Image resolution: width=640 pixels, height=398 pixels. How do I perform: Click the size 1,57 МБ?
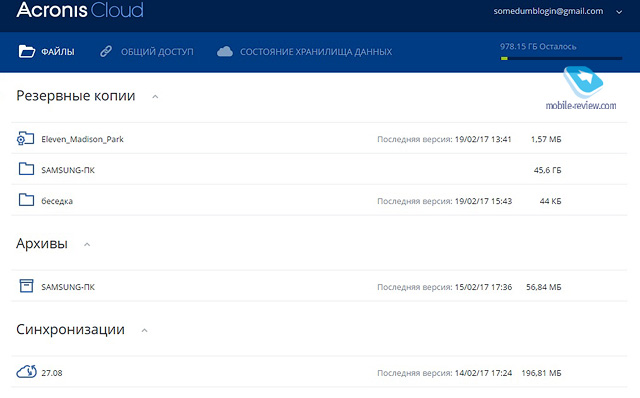point(546,139)
